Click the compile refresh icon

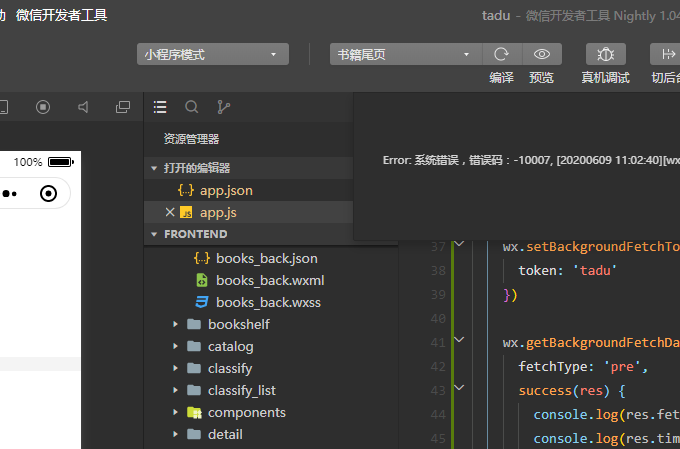click(502, 54)
